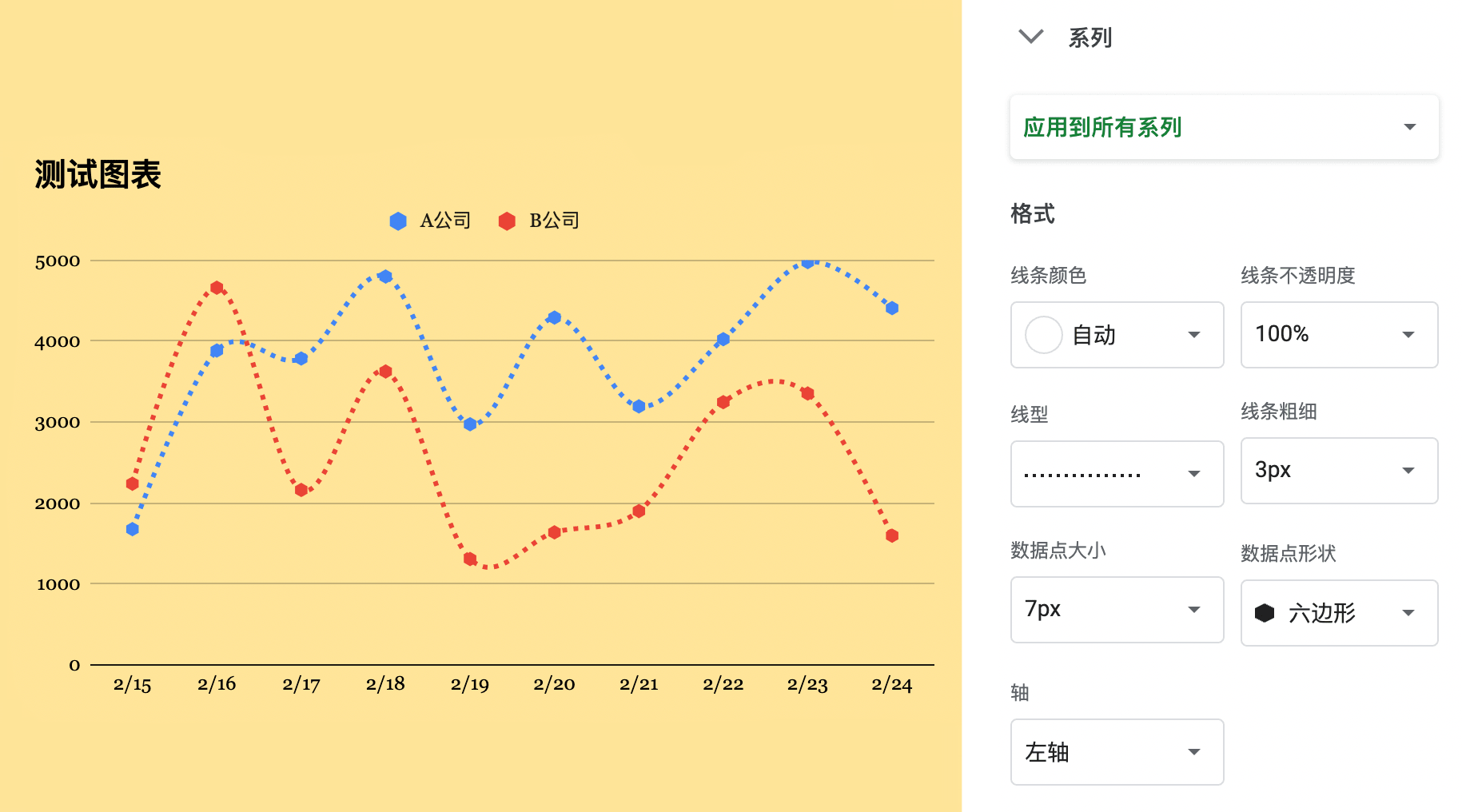Select the 2/20 horizontal axis label
The image size is (1462, 812).
coord(554,684)
